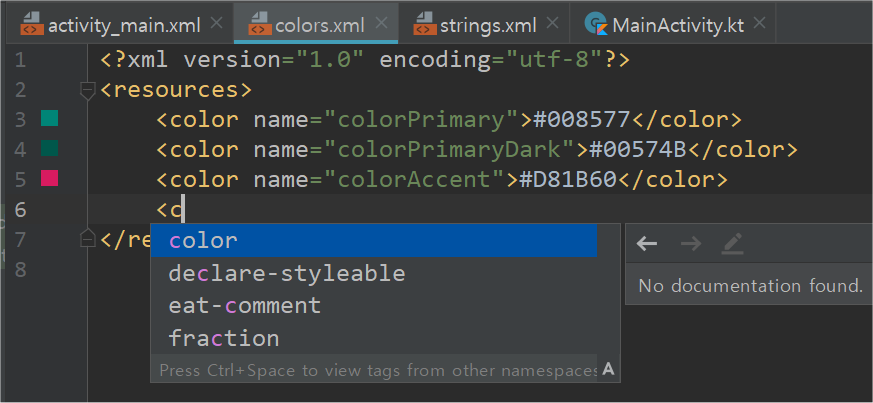Click the edit source pencil icon
The image size is (873, 403).
tap(732, 243)
